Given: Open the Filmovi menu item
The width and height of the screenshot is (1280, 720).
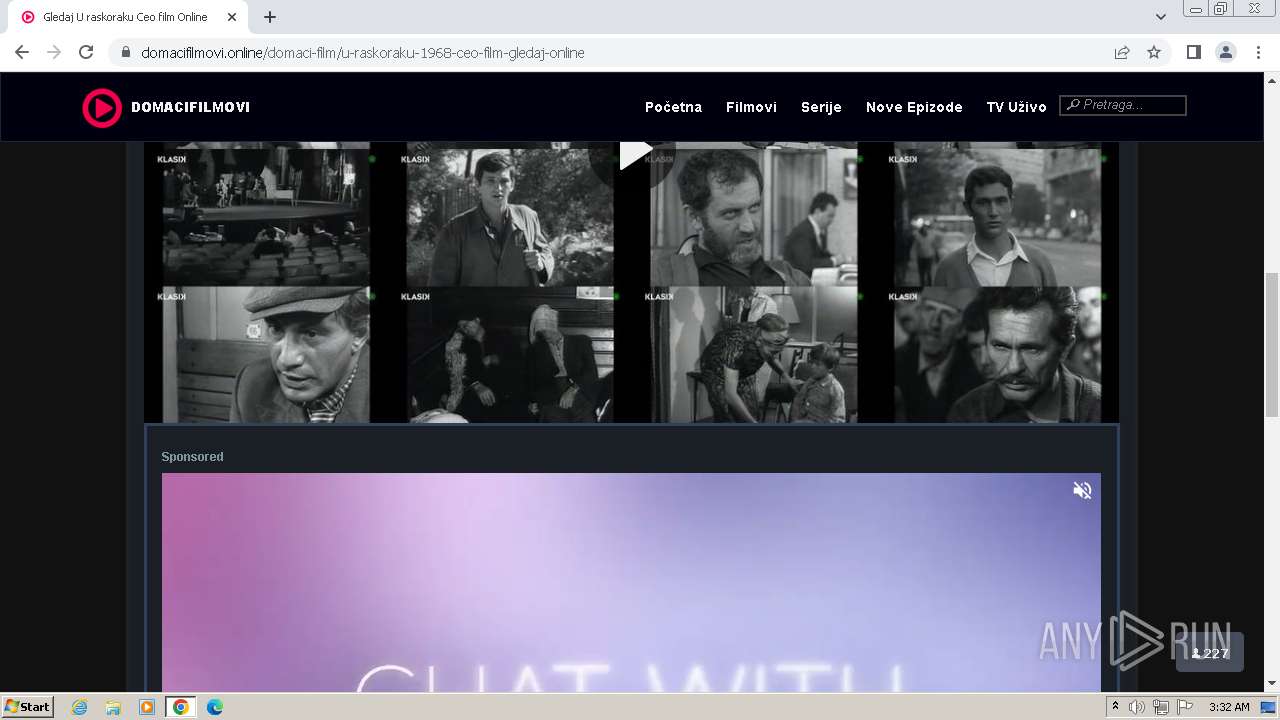Looking at the screenshot, I should click(751, 107).
